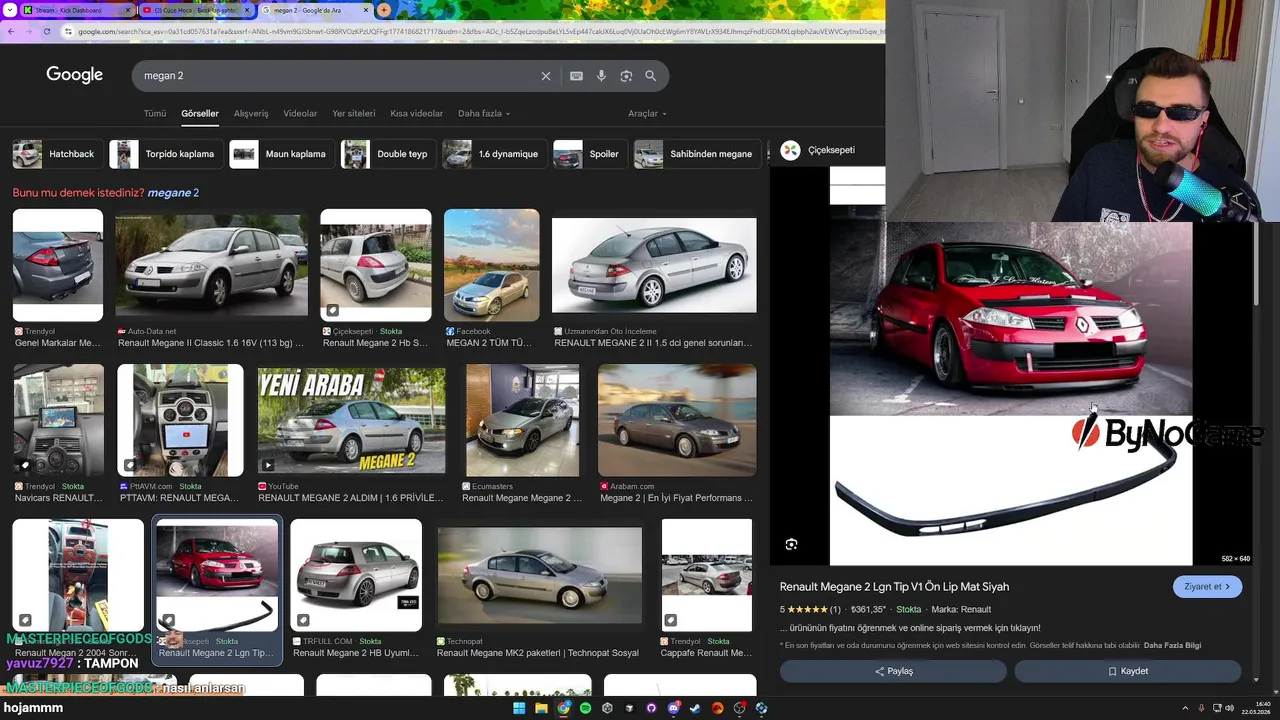Select the Kısa videolar search tab
The image size is (1280, 720).
(416, 113)
